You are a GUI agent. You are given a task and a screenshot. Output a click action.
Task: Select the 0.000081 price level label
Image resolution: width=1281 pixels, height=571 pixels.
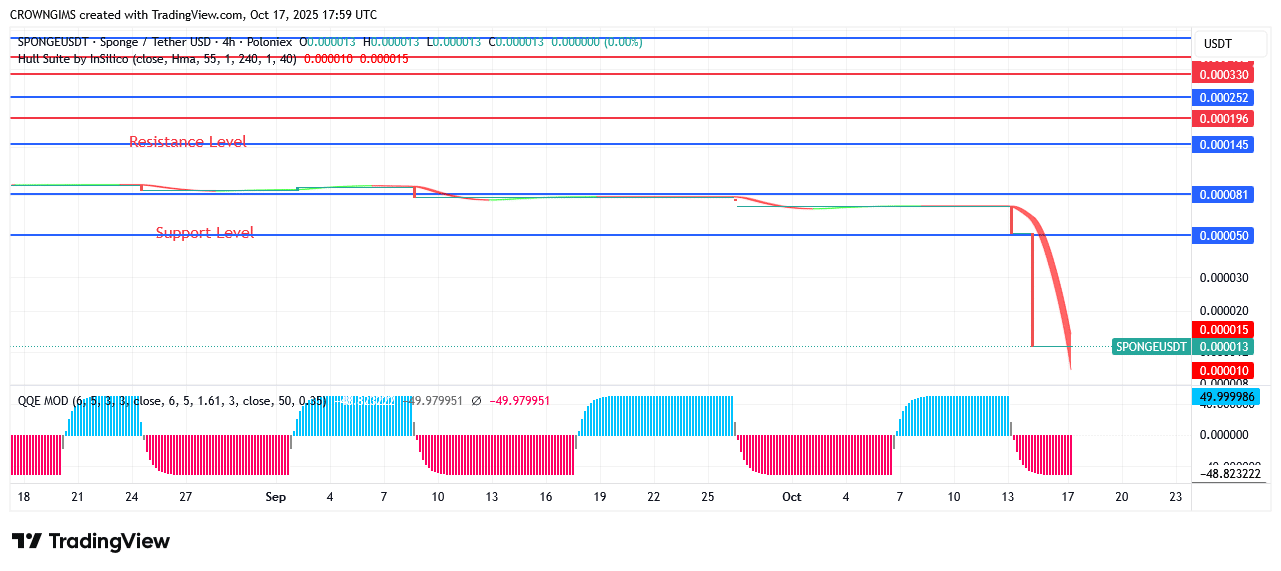[x=1224, y=194]
